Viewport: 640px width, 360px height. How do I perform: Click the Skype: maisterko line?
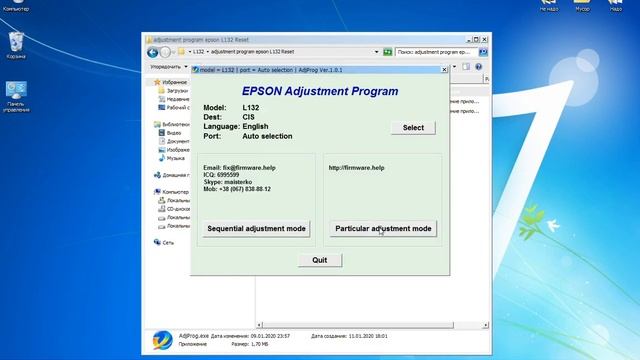[228, 182]
